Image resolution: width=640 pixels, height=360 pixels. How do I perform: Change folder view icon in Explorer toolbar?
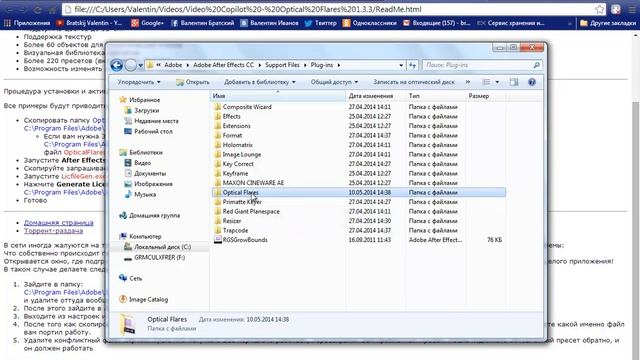(x=487, y=82)
